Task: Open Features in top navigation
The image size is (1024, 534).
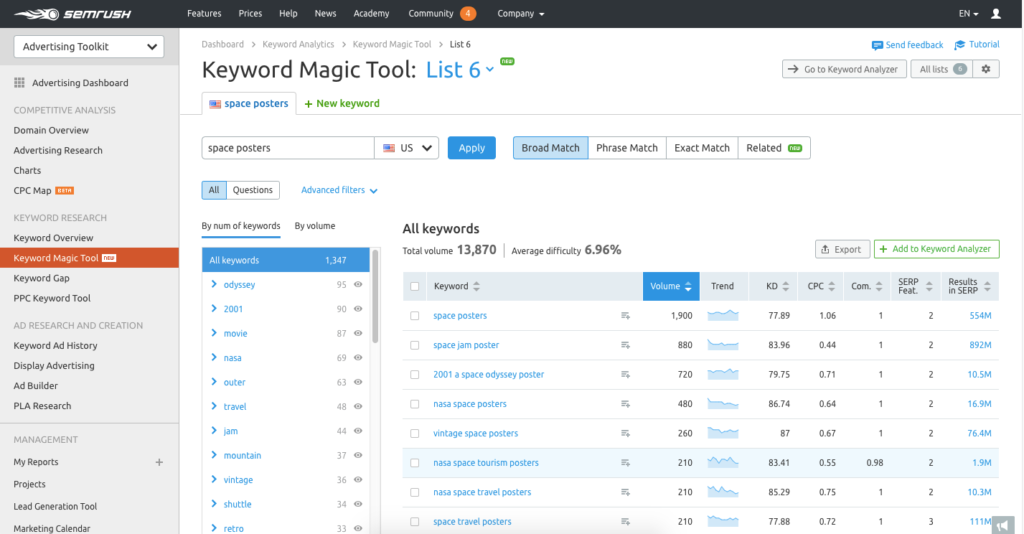Action: tap(204, 14)
